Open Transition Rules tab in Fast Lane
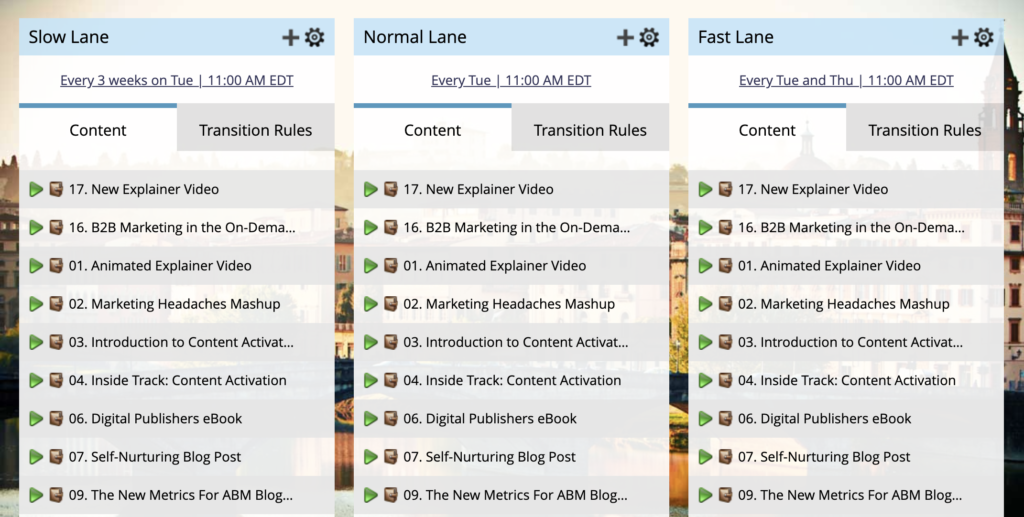 click(924, 130)
